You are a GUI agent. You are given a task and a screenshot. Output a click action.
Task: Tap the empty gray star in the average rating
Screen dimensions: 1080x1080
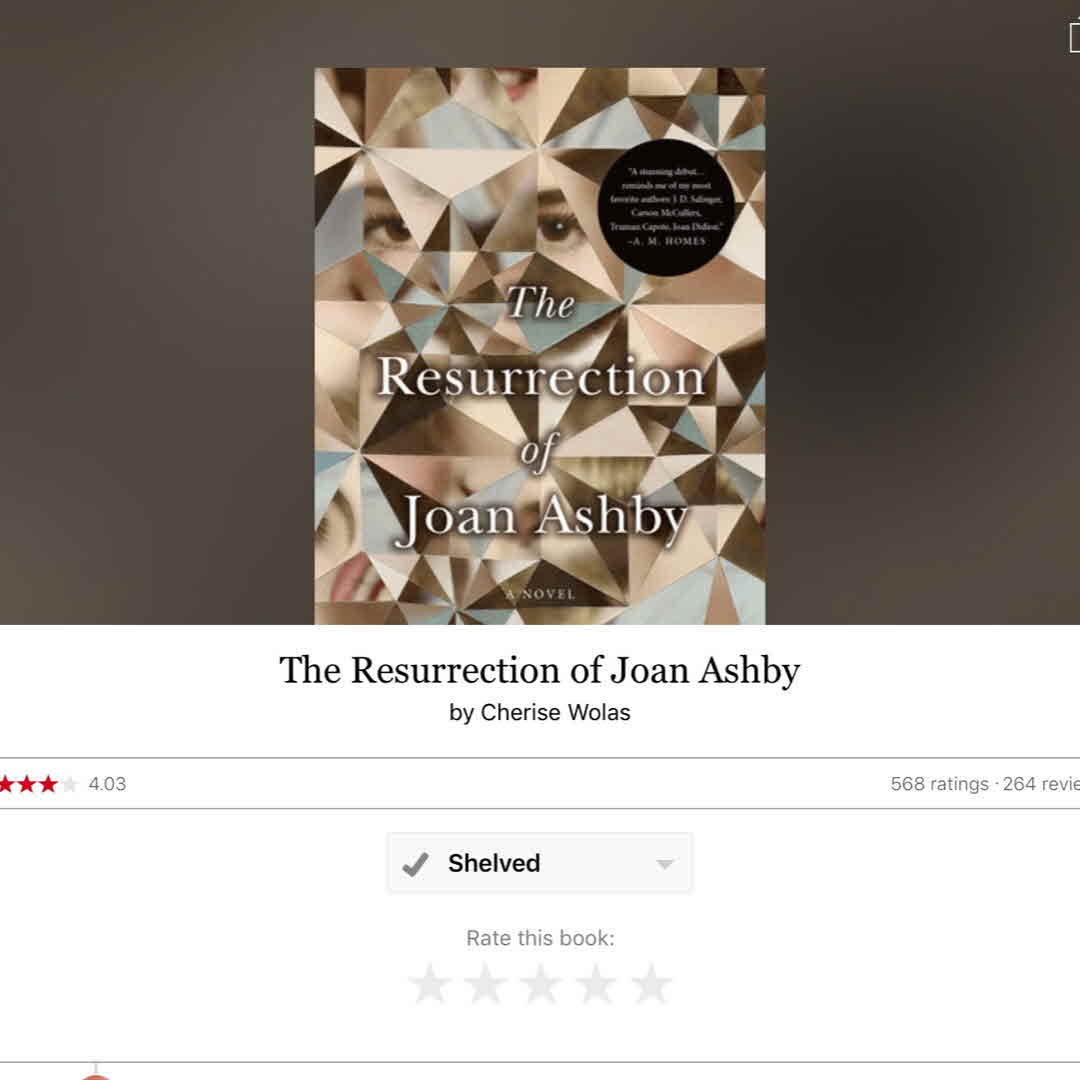pyautogui.click(x=70, y=784)
